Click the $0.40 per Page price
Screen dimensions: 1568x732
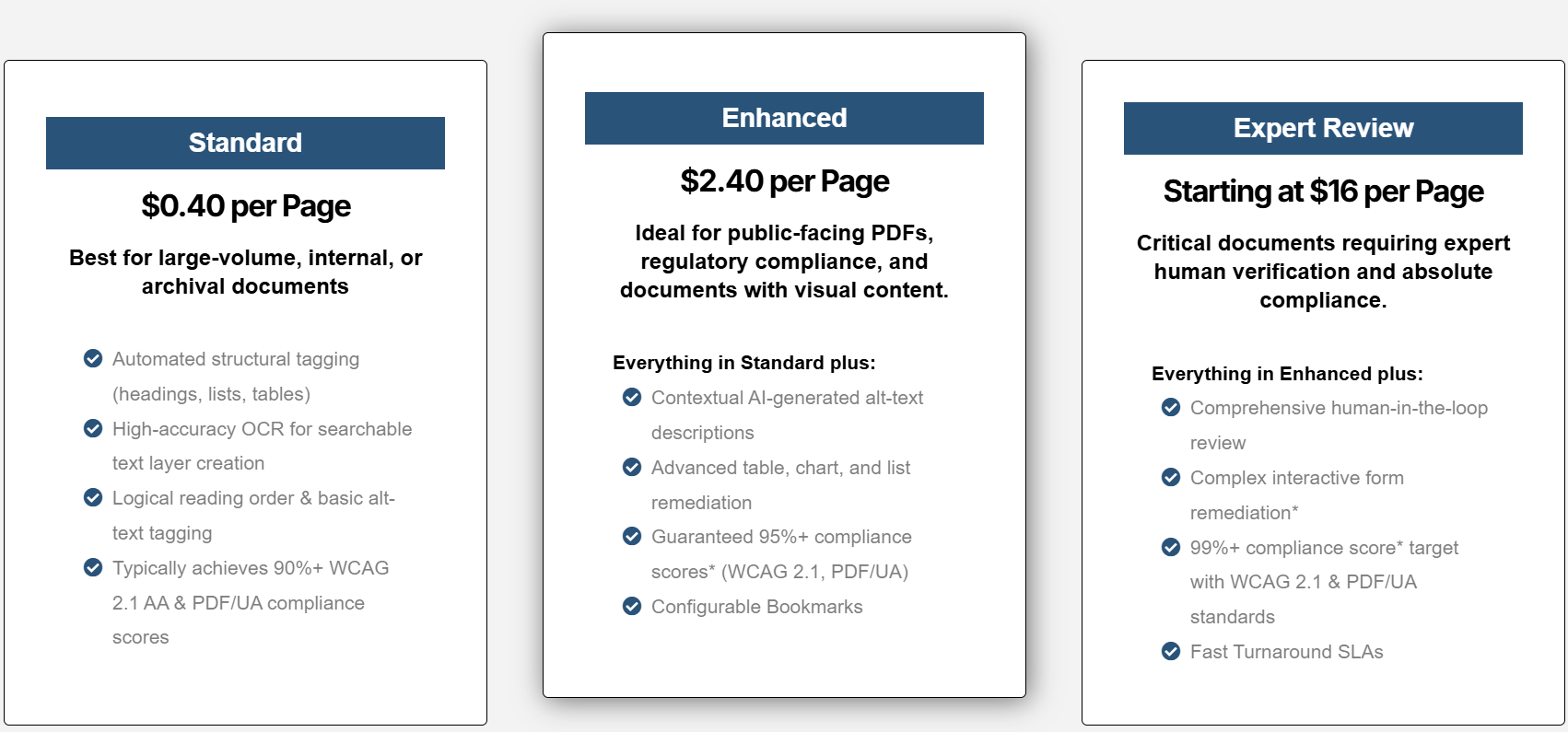tap(246, 206)
